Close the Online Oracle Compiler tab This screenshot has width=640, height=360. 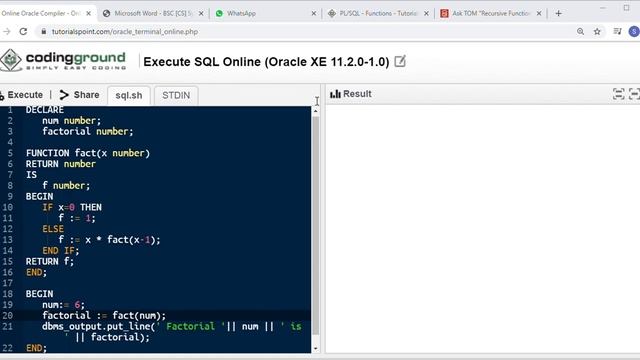(89, 13)
